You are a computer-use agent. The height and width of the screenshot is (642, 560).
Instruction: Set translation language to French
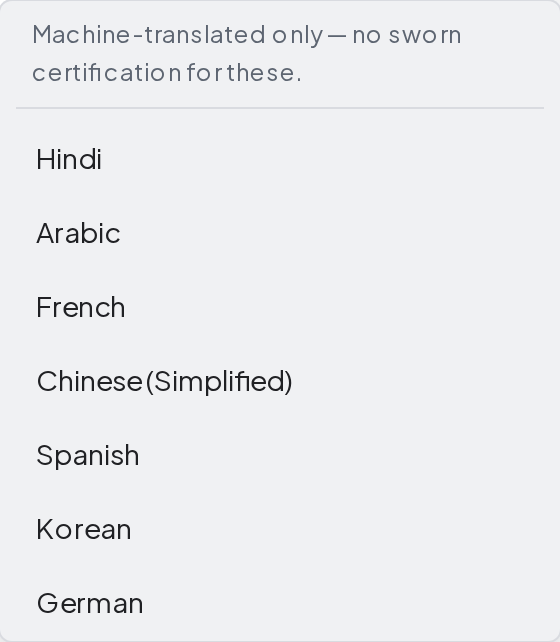tap(280, 307)
